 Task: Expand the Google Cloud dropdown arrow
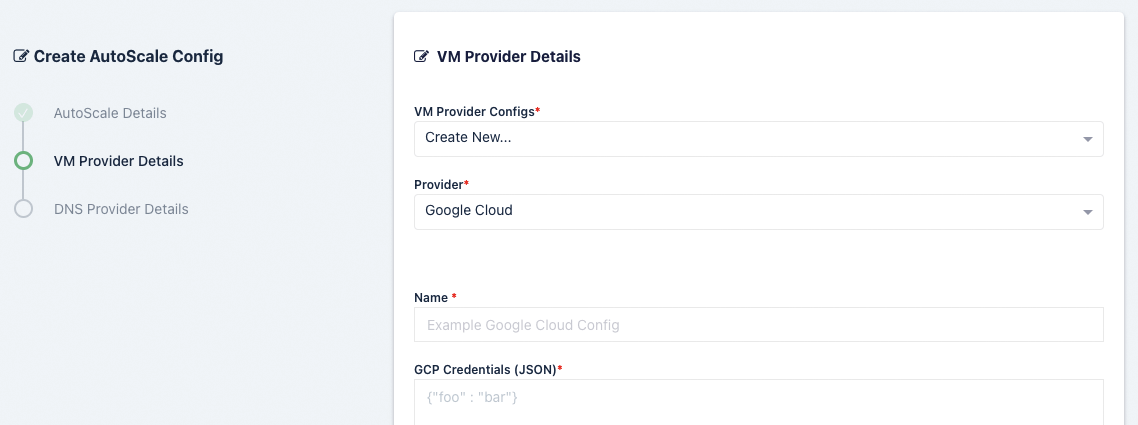click(1088, 211)
